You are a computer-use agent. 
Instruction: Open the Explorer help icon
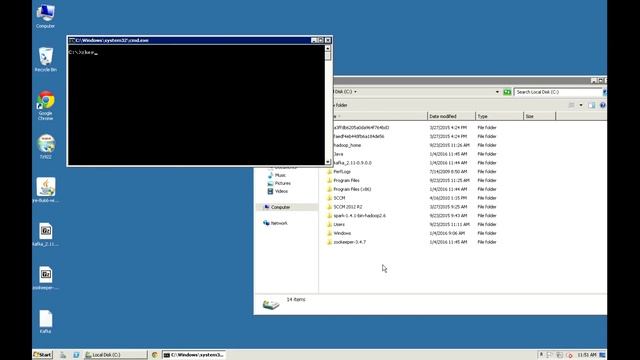pyautogui.click(x=602, y=105)
